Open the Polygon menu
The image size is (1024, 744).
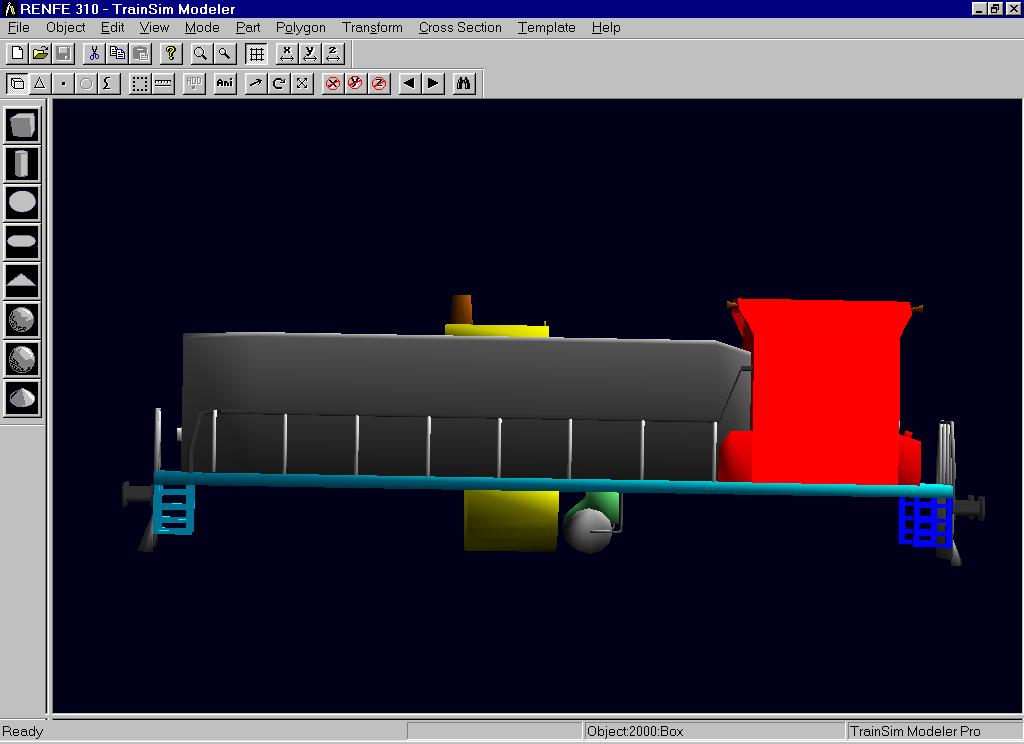click(300, 27)
